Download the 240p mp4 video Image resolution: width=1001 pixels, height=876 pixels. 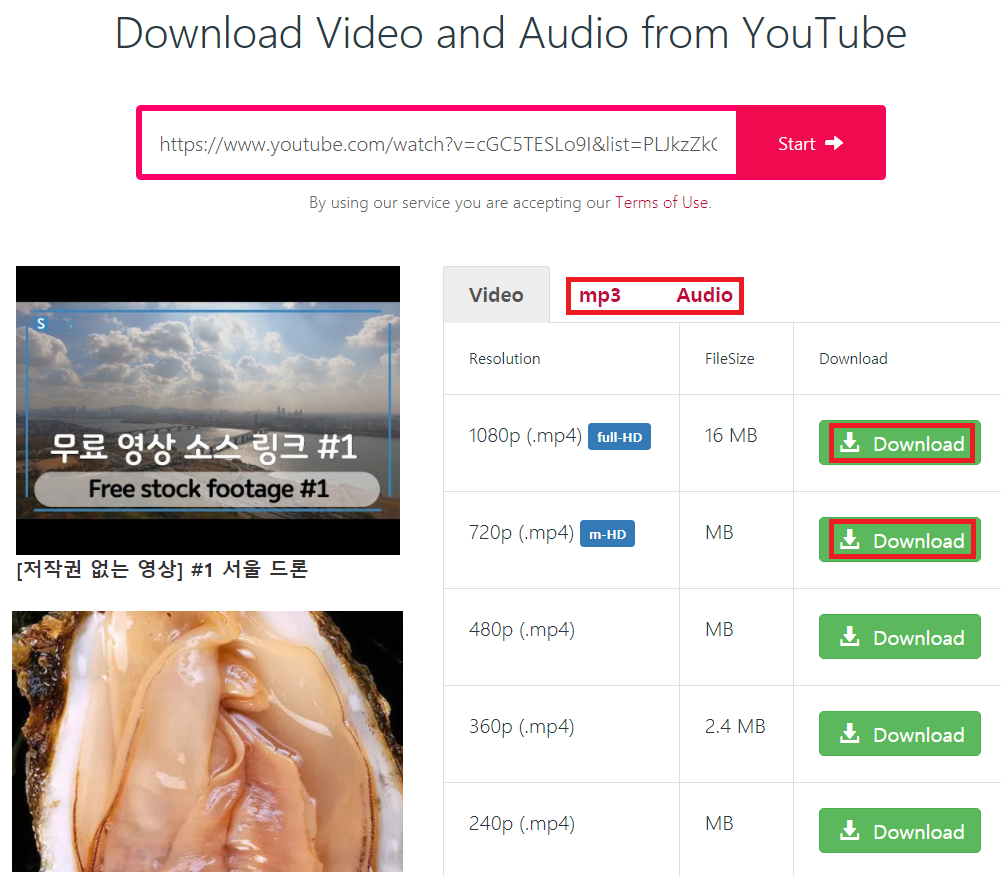pyautogui.click(x=899, y=831)
